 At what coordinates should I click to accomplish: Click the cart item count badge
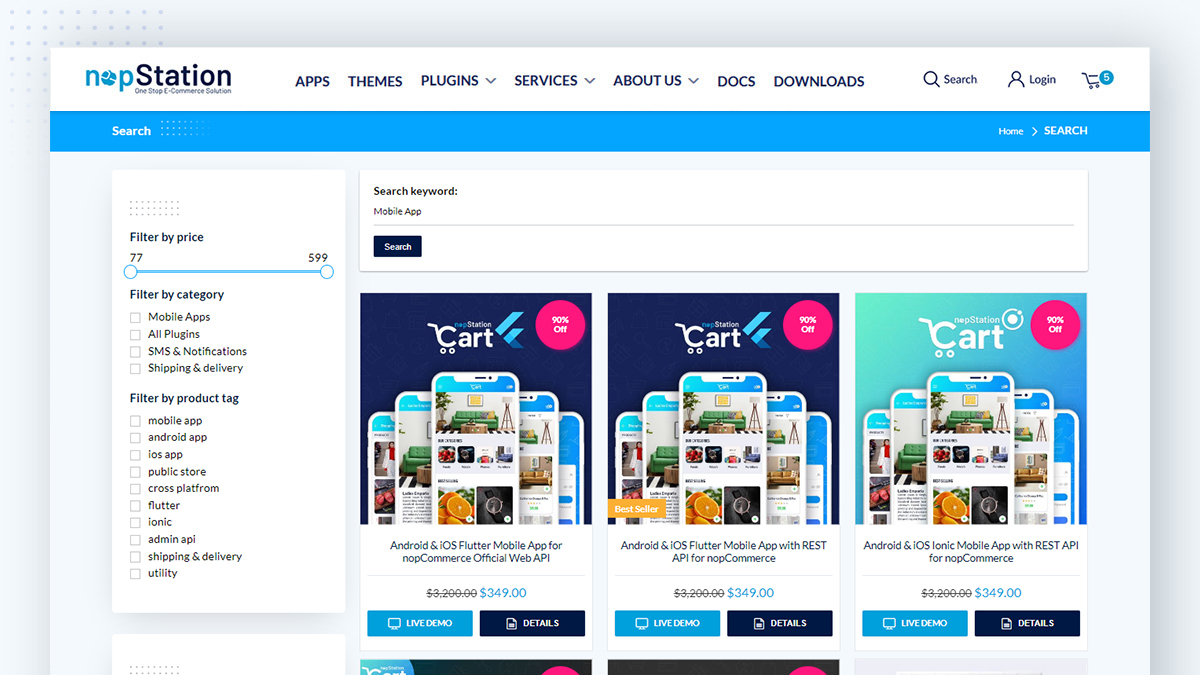click(x=1106, y=77)
